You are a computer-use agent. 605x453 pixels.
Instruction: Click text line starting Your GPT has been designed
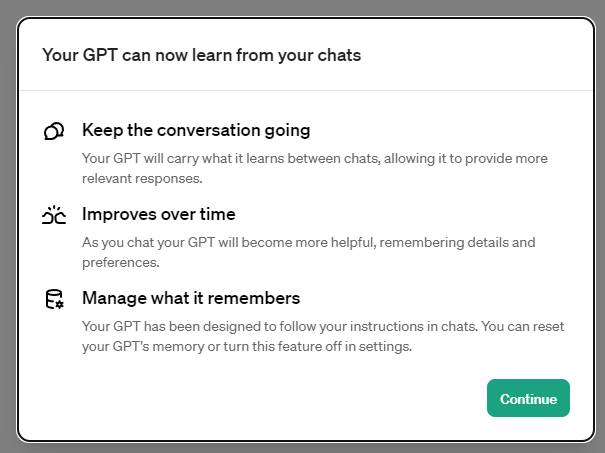pos(323,326)
